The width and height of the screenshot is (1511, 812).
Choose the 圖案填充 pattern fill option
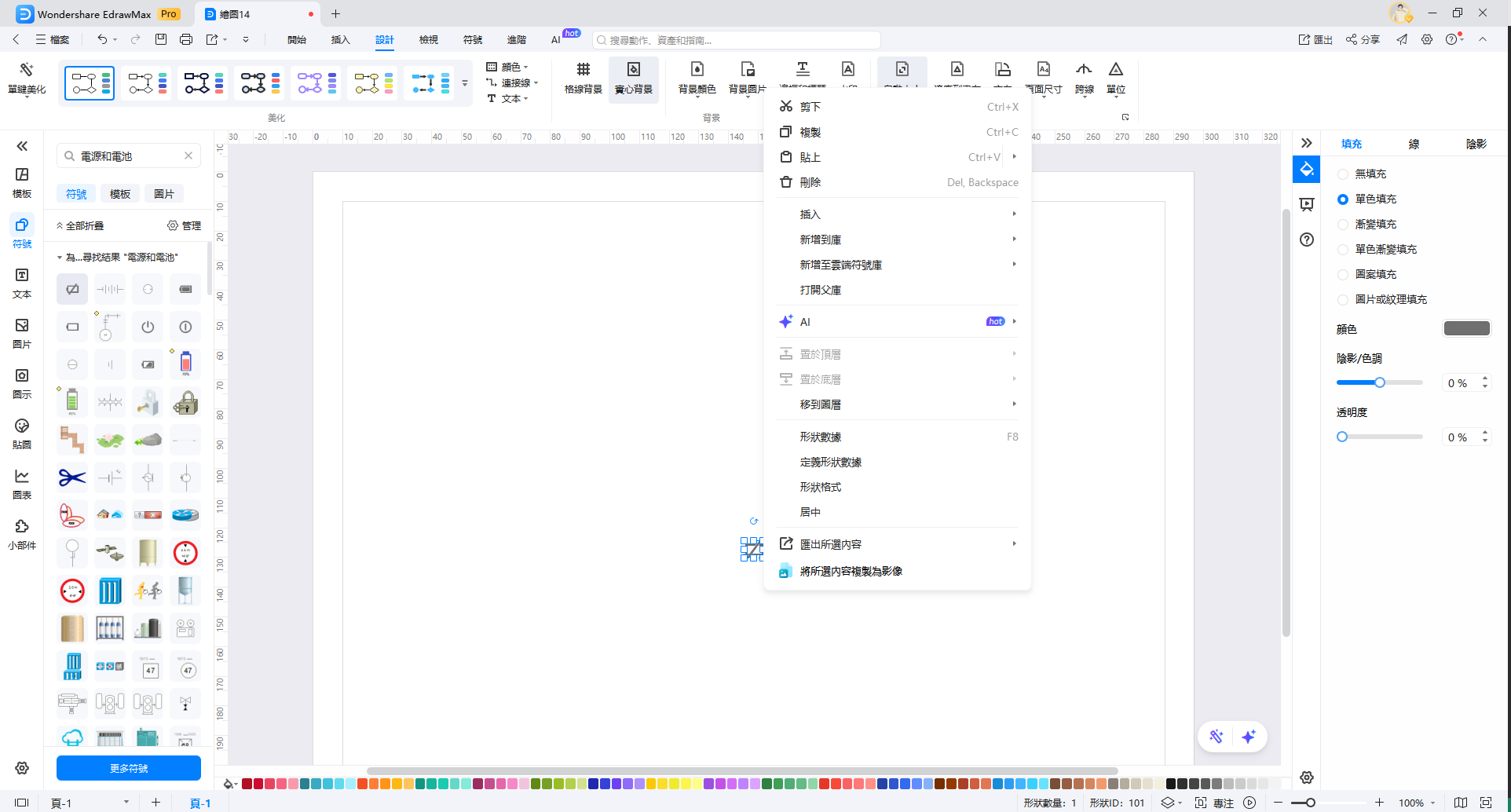[1343, 275]
